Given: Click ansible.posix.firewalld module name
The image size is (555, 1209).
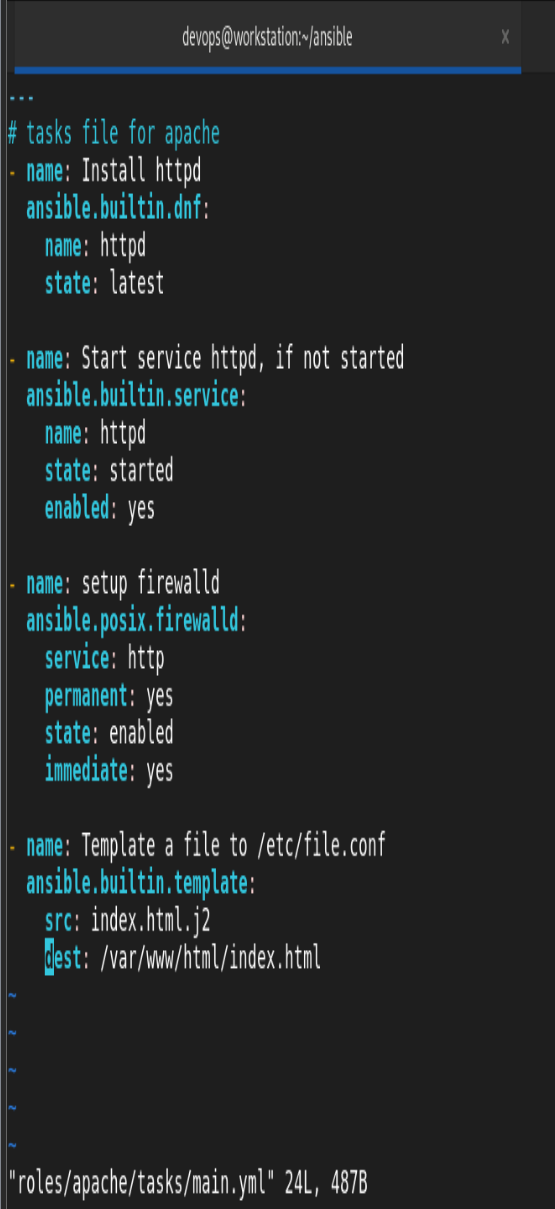Looking at the screenshot, I should coord(132,621).
